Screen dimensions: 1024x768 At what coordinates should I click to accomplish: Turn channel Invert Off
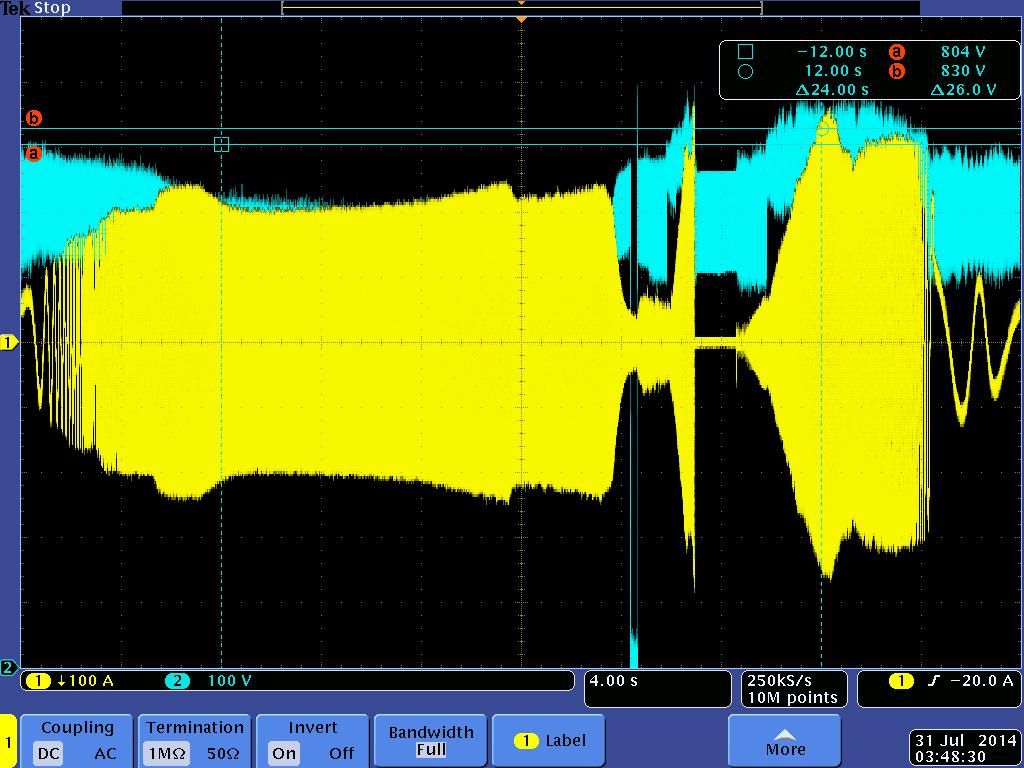click(x=341, y=753)
